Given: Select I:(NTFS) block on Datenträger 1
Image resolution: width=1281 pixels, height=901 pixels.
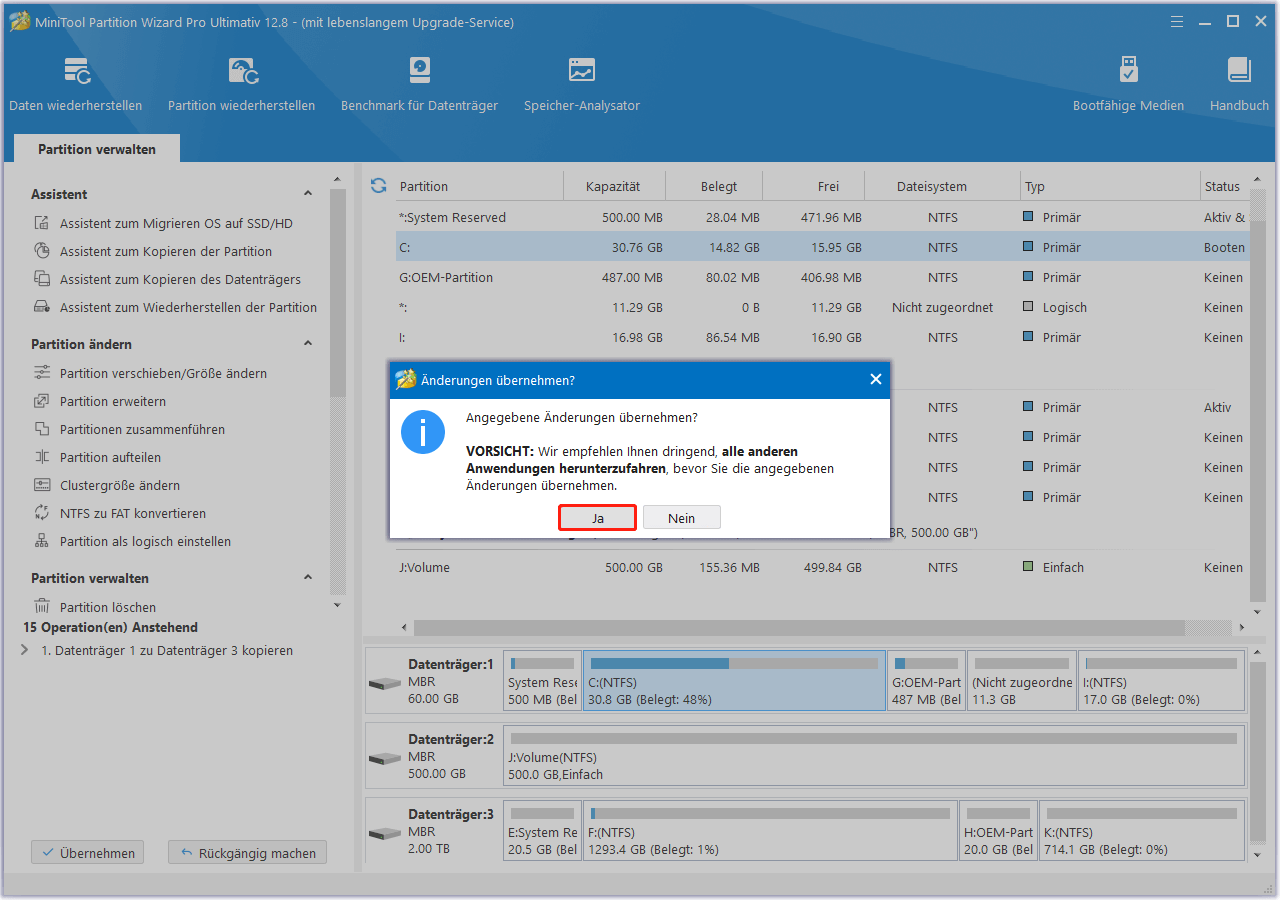Looking at the screenshot, I should [x=1161, y=680].
